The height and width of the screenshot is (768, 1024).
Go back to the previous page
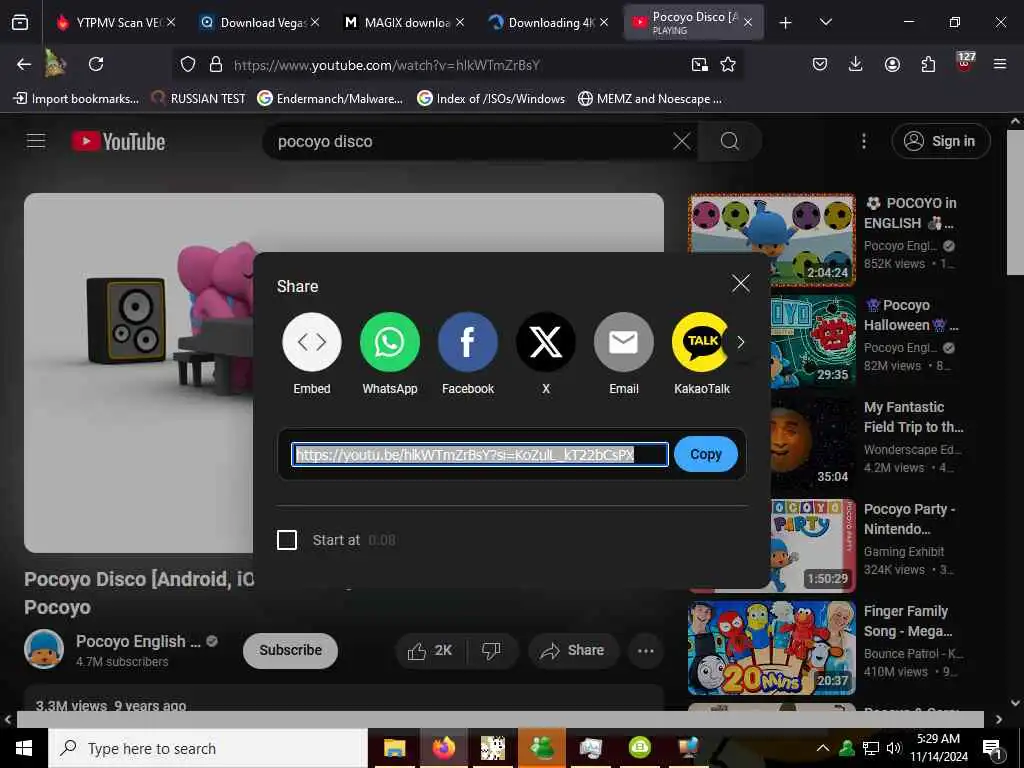[24, 64]
